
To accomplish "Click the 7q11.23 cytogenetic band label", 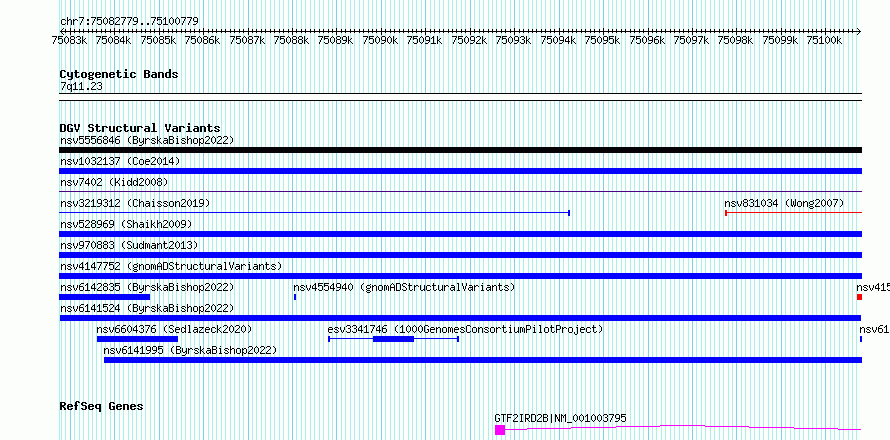I will coord(81,87).
